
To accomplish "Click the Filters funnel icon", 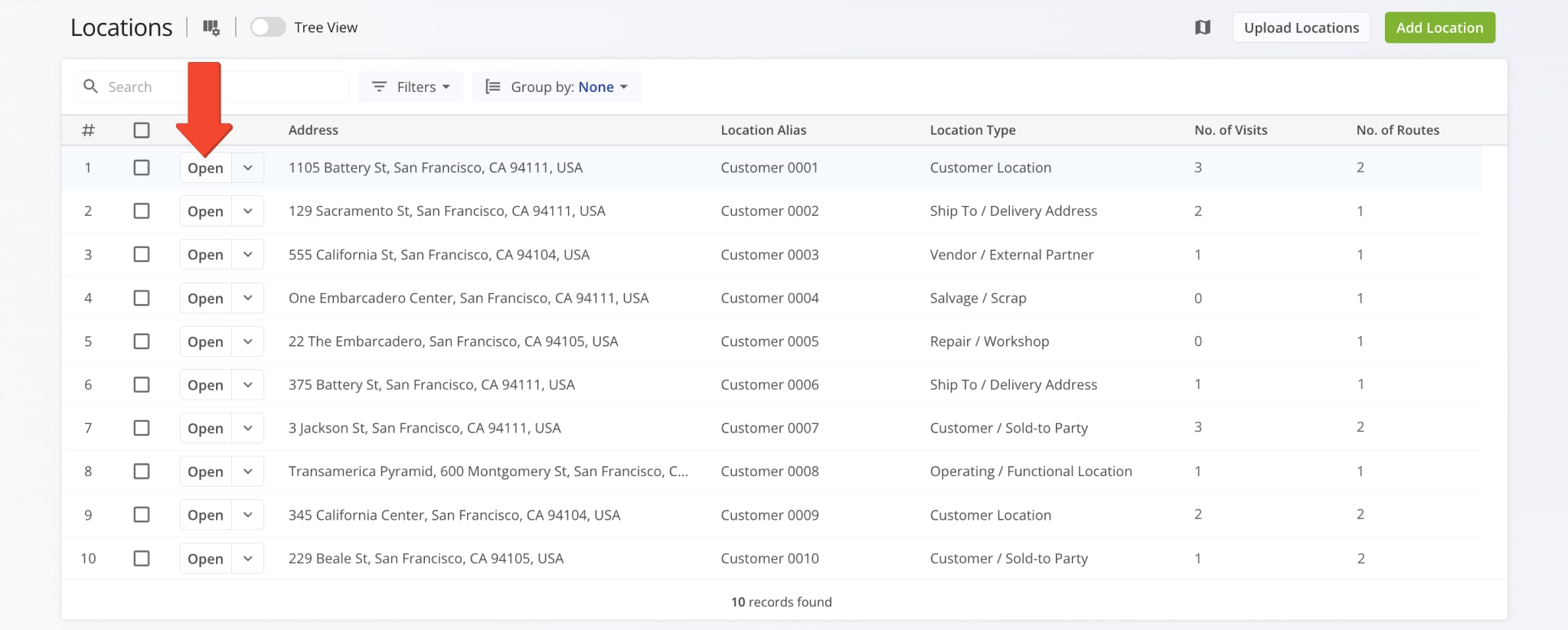I will [x=379, y=87].
